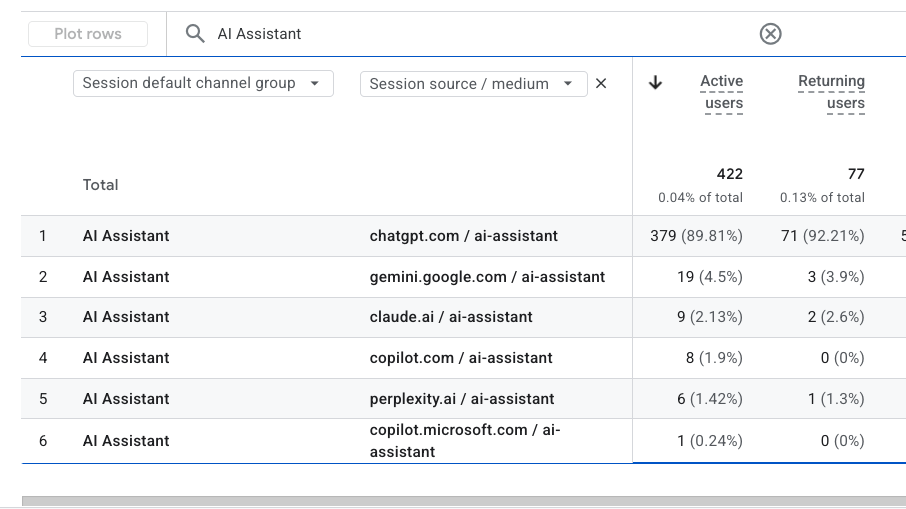Click '0.04% of total' text
The image size is (906, 509).
(x=700, y=198)
